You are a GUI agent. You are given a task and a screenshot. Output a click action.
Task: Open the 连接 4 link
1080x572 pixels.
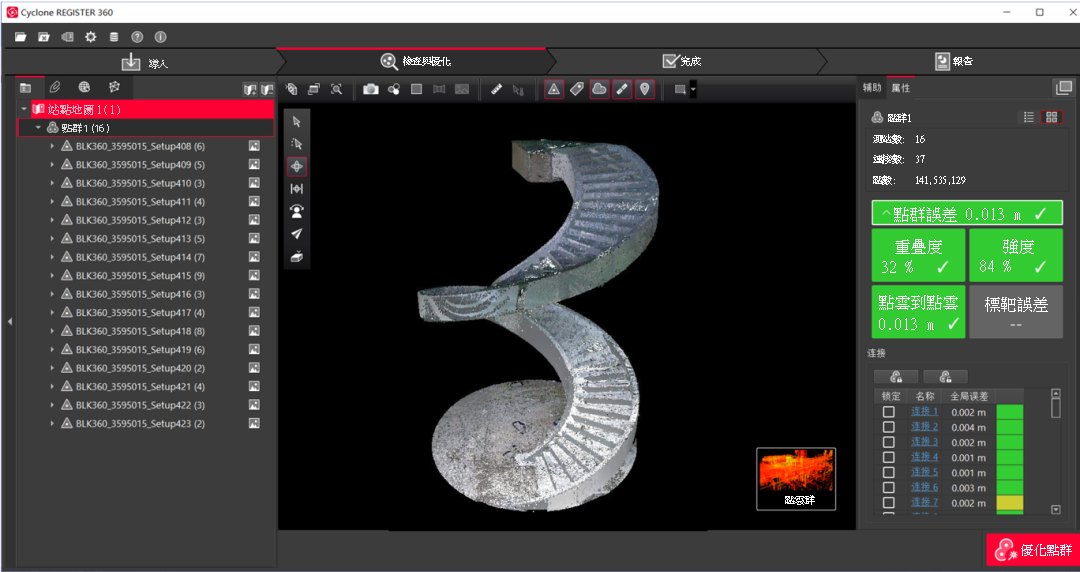click(924, 458)
